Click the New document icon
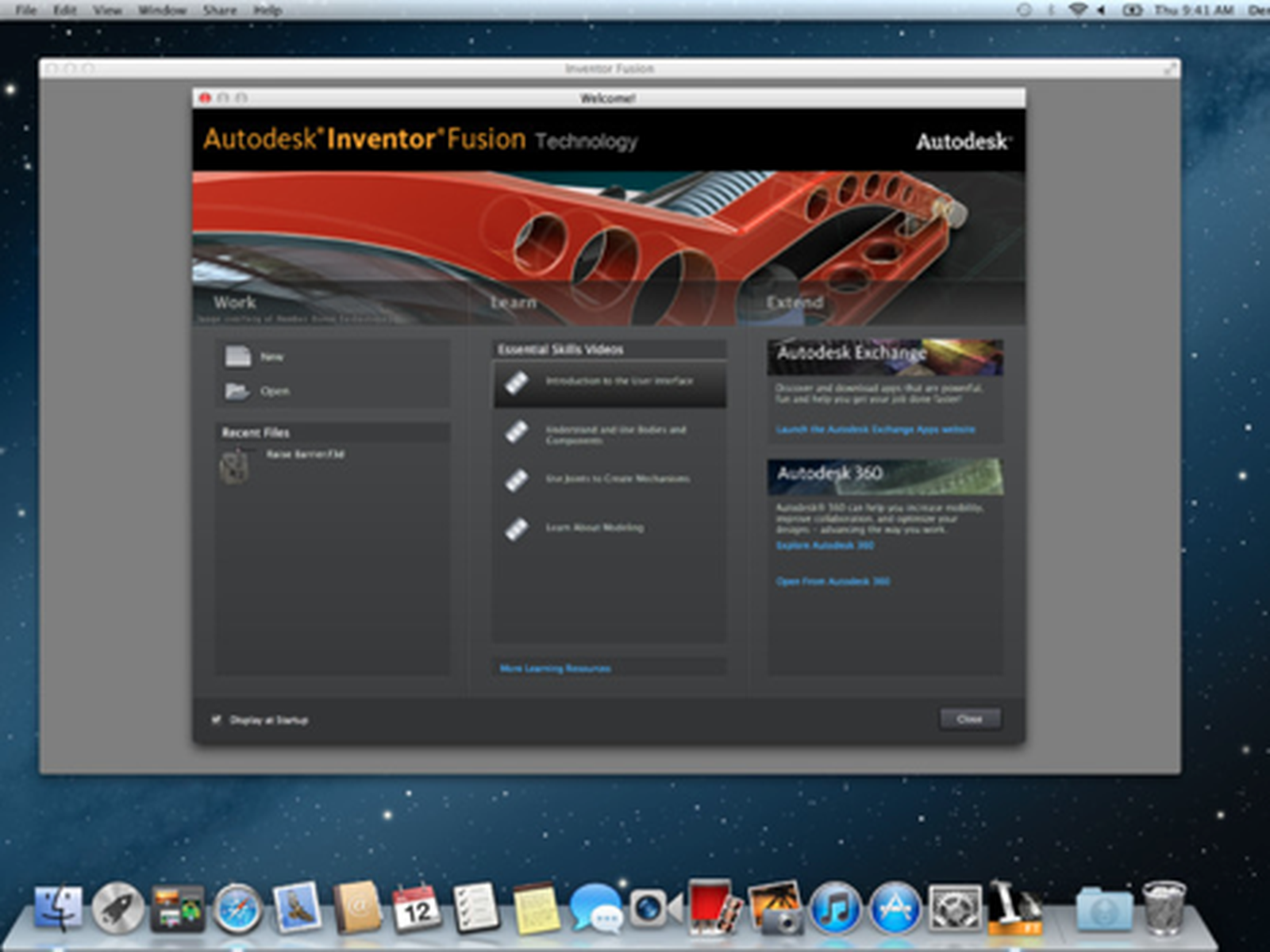Screen dimensions: 1270x952 point(237,357)
